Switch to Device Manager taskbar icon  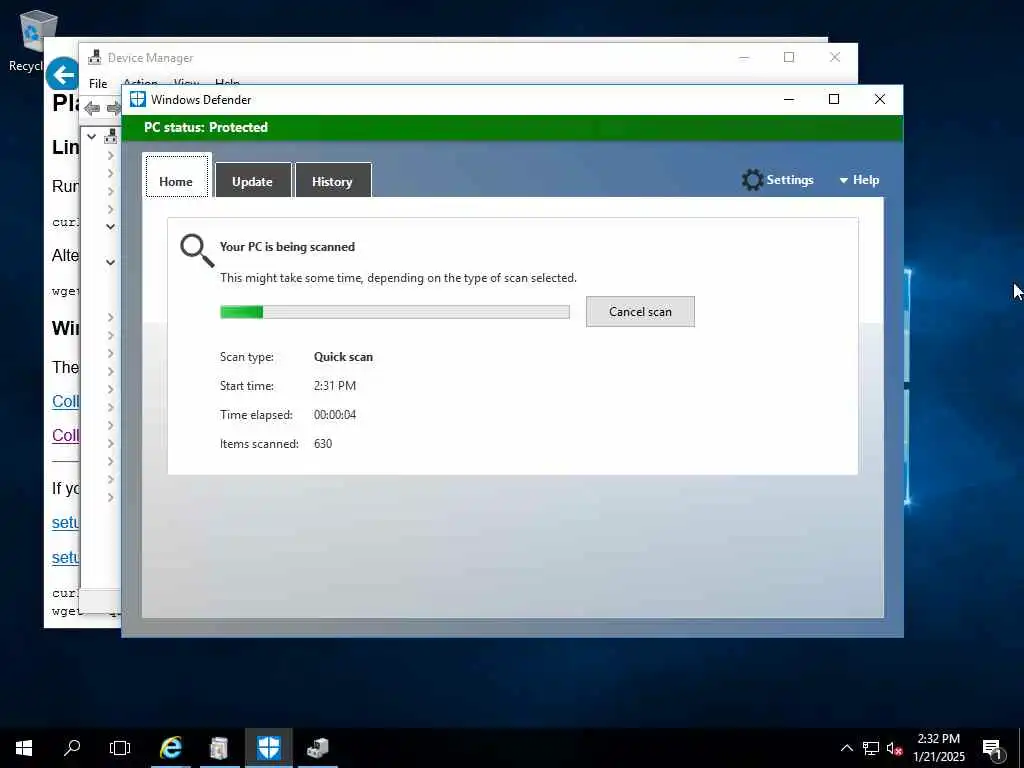click(317, 748)
